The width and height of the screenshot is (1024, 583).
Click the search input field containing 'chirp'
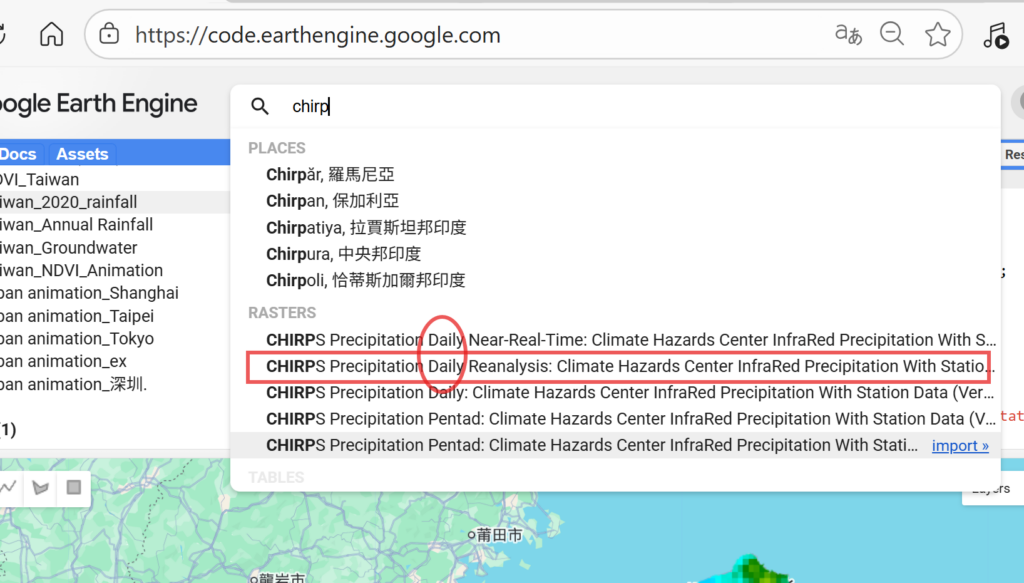click(600, 106)
